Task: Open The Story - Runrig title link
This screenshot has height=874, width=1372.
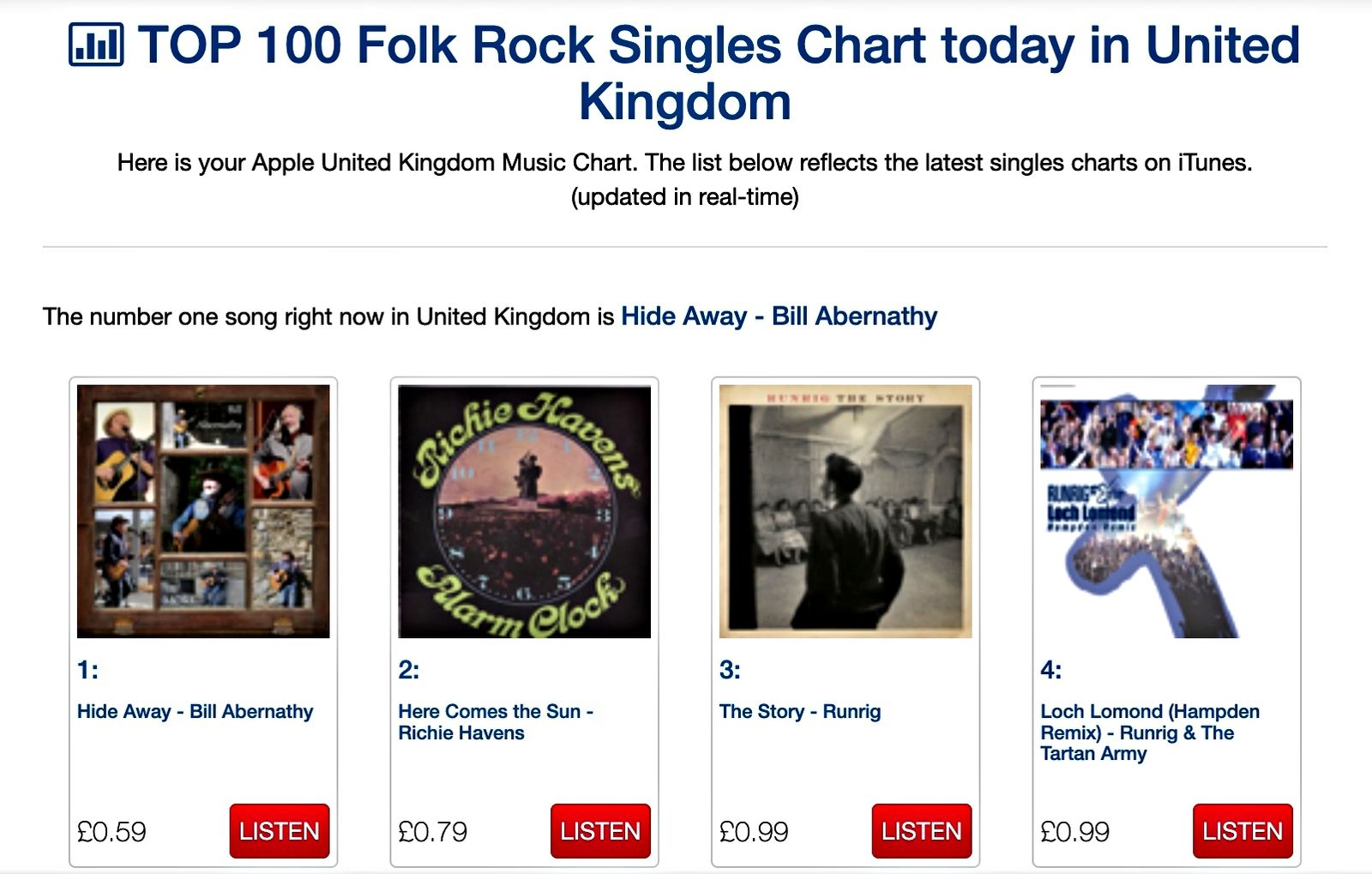Action: (800, 712)
